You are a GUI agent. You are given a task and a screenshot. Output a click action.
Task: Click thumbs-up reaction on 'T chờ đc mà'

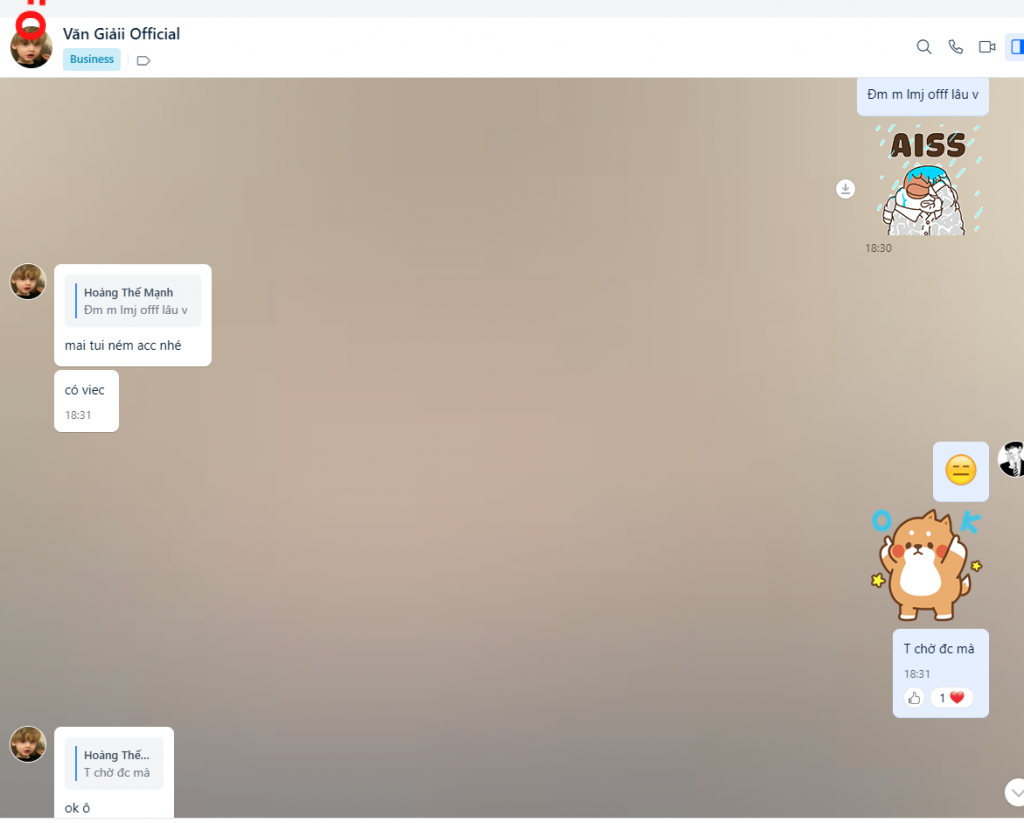click(x=913, y=698)
